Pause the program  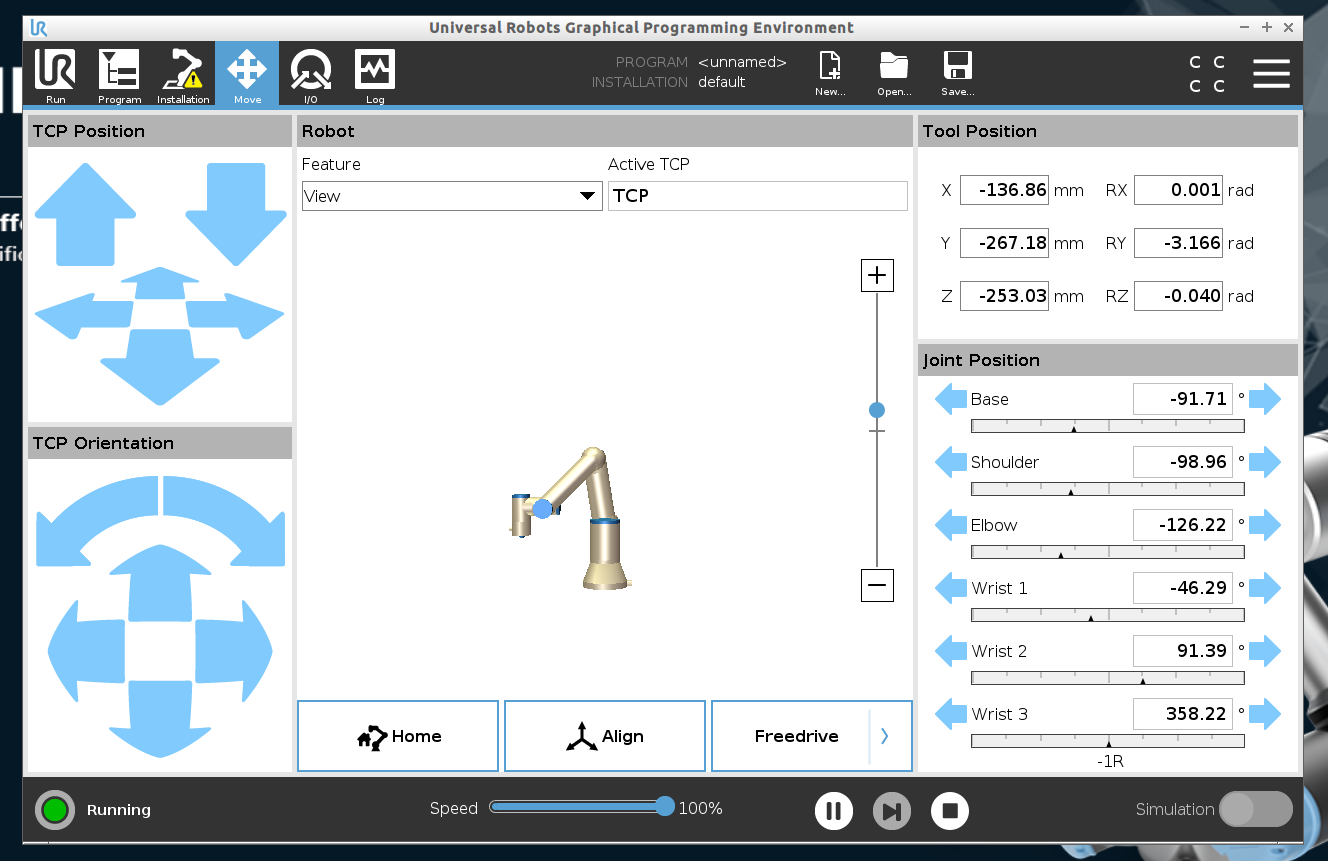(x=833, y=810)
